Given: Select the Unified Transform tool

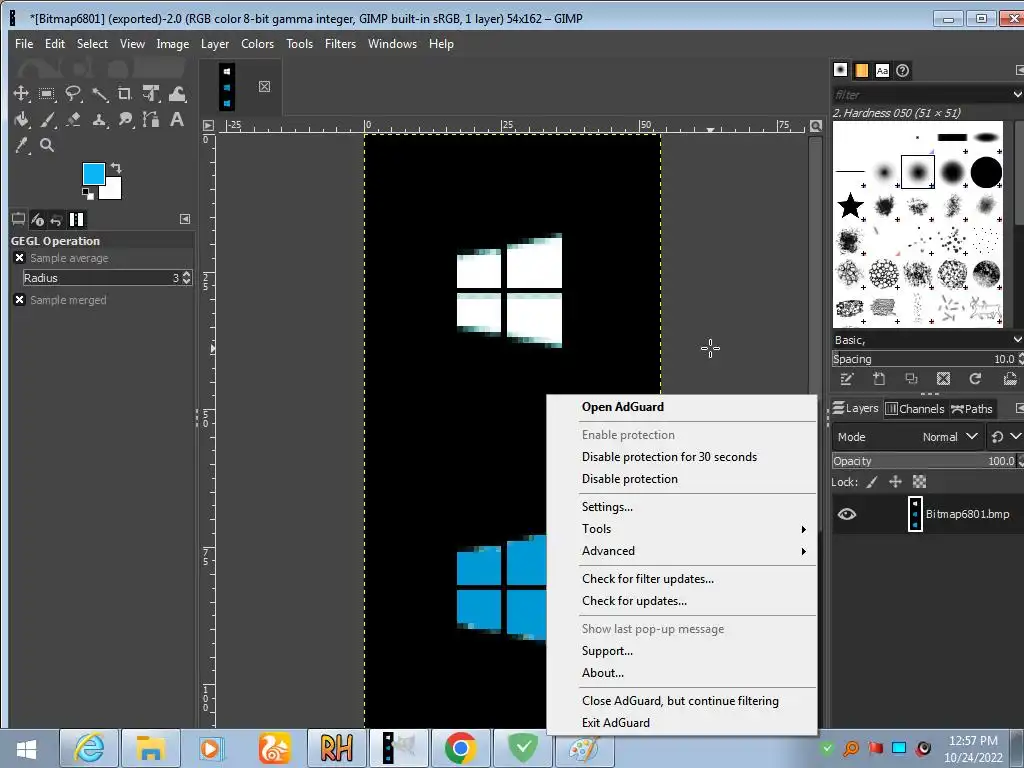Looking at the screenshot, I should point(151,93).
